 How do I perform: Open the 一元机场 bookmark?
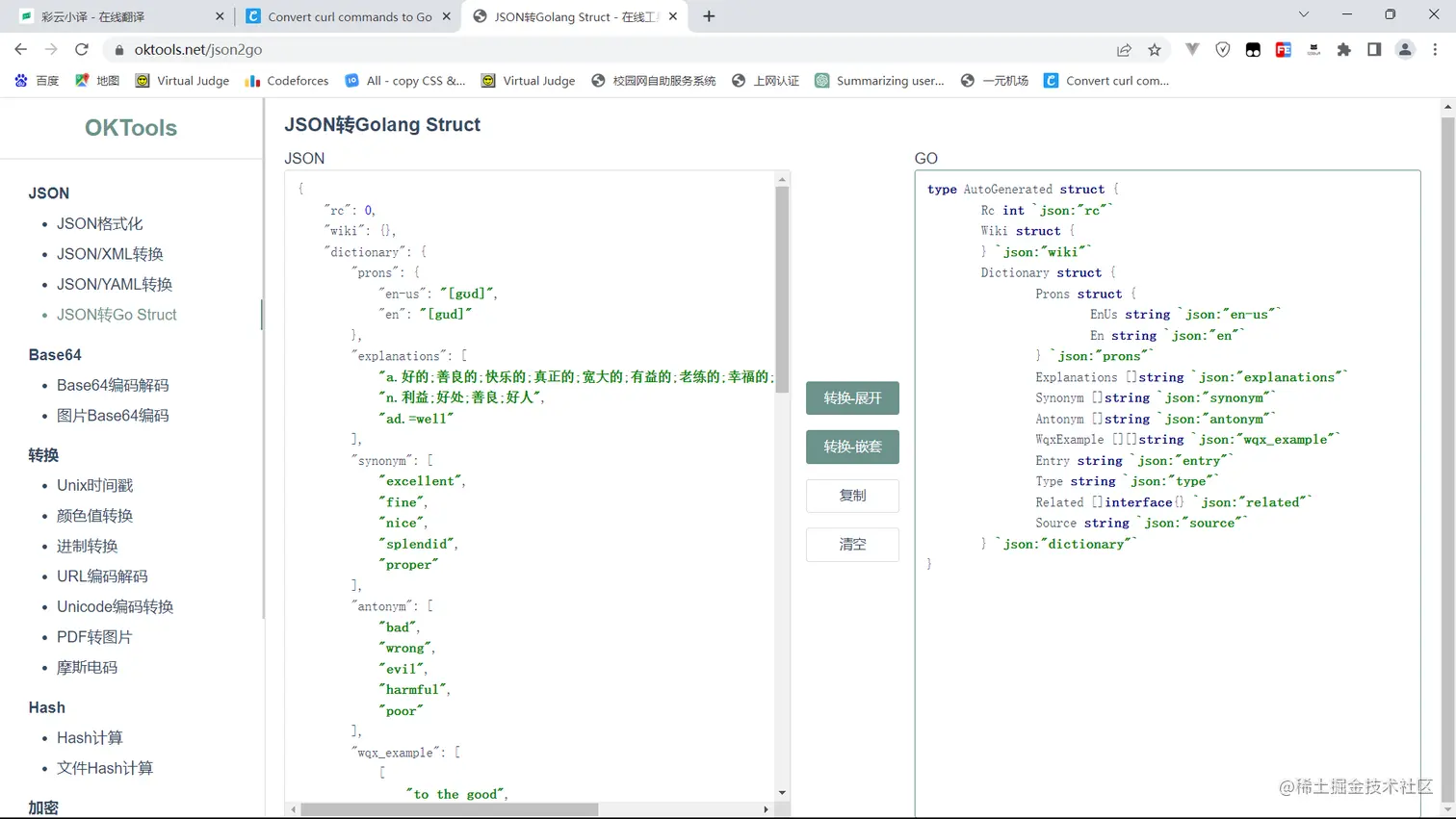pyautogui.click(x=995, y=81)
